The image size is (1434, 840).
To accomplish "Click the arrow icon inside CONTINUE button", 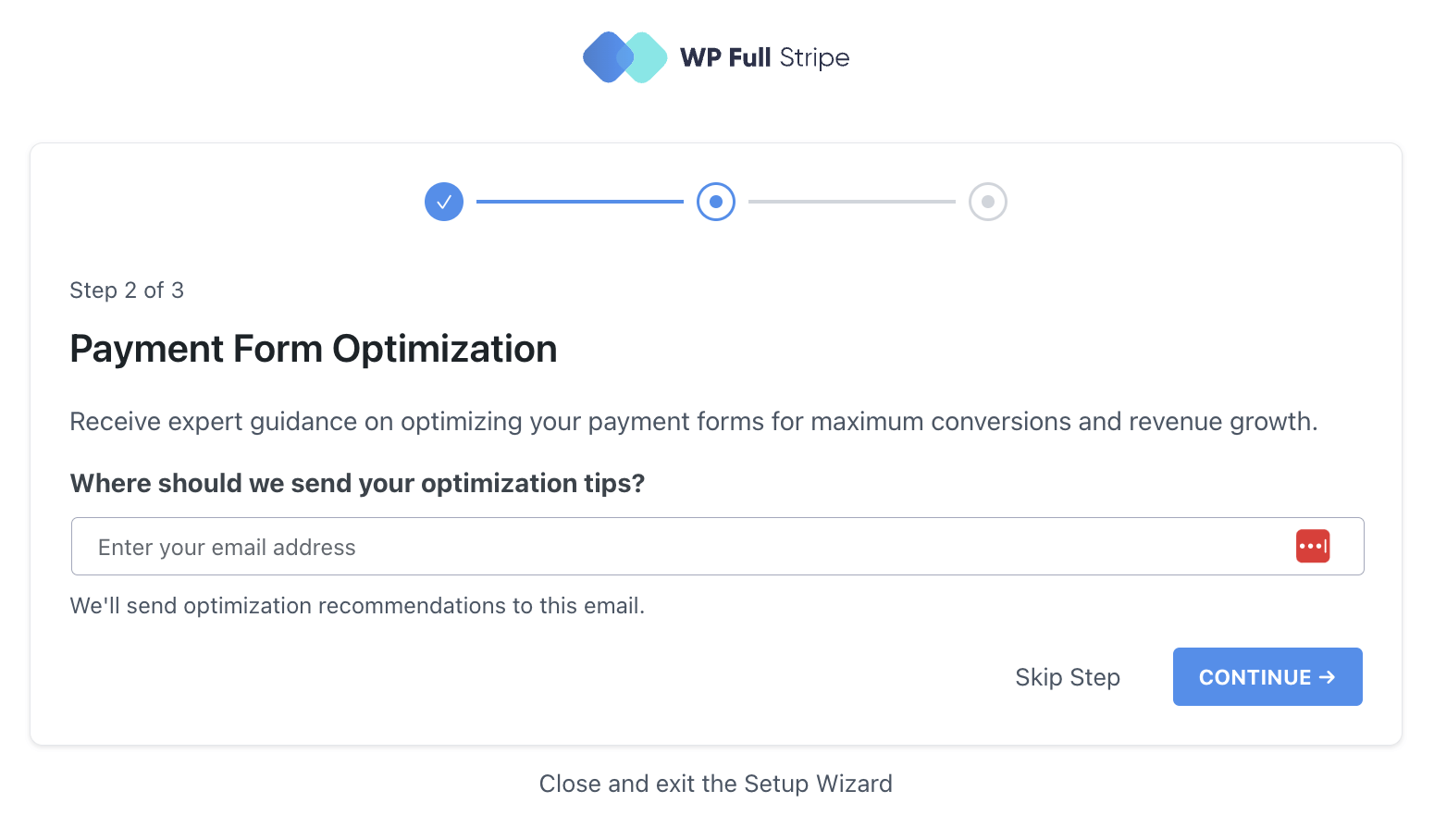I will click(x=1329, y=676).
